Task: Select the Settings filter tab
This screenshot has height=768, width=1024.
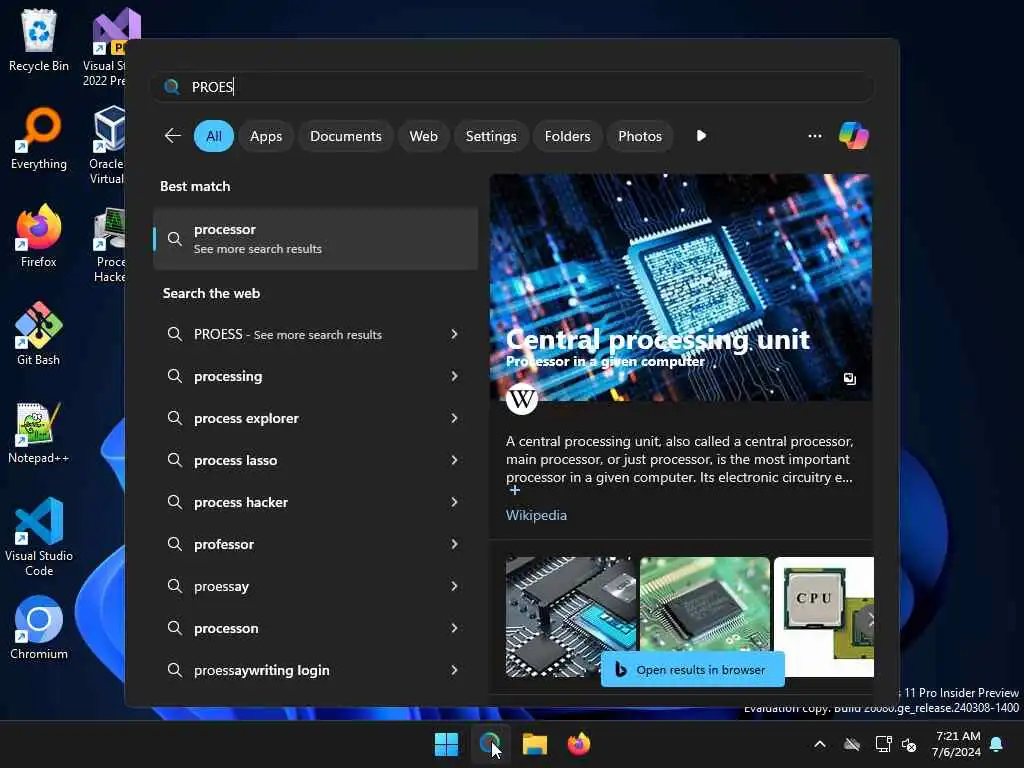Action: tap(490, 136)
